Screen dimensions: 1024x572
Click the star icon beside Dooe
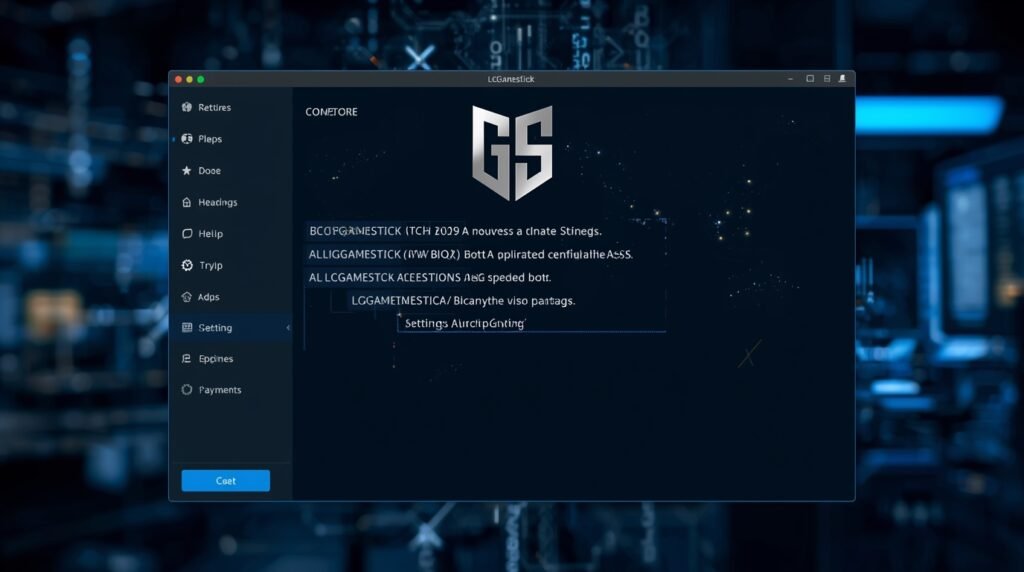point(186,171)
